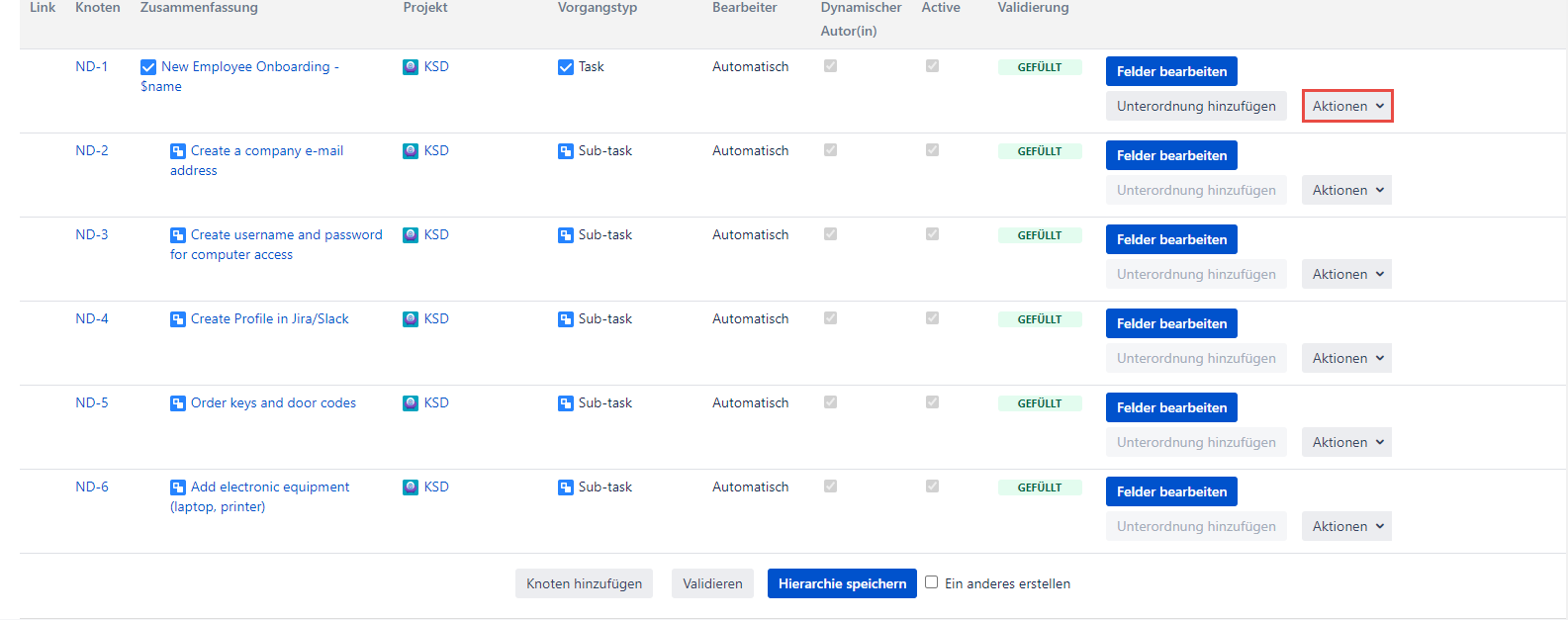
Task: Open the ND-5 node link
Action: point(92,403)
